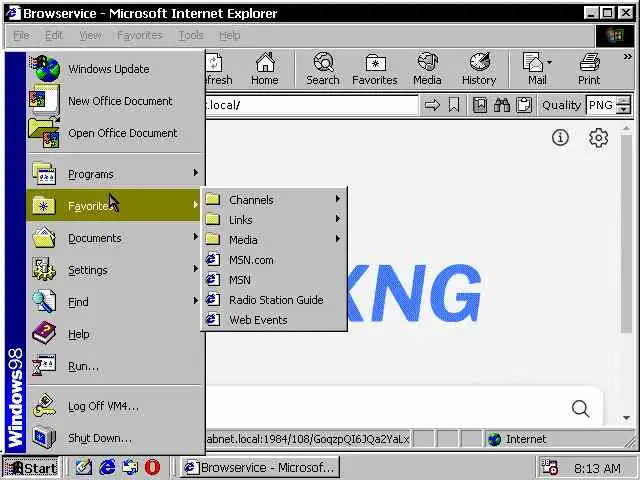The image size is (640, 480).
Task: Click Browservice taskbar button
Action: [260, 467]
